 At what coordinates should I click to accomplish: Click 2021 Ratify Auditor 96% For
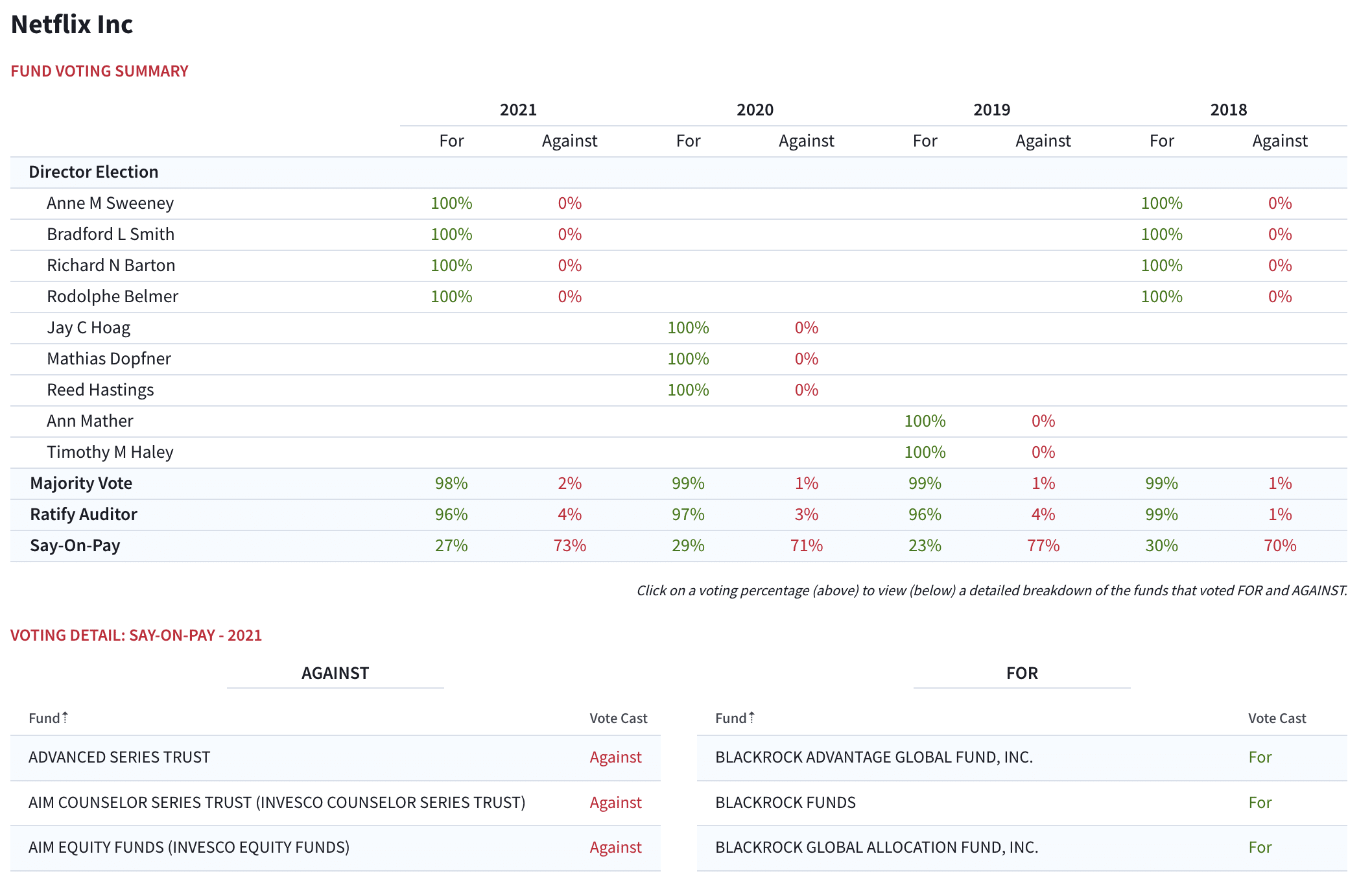coord(451,514)
